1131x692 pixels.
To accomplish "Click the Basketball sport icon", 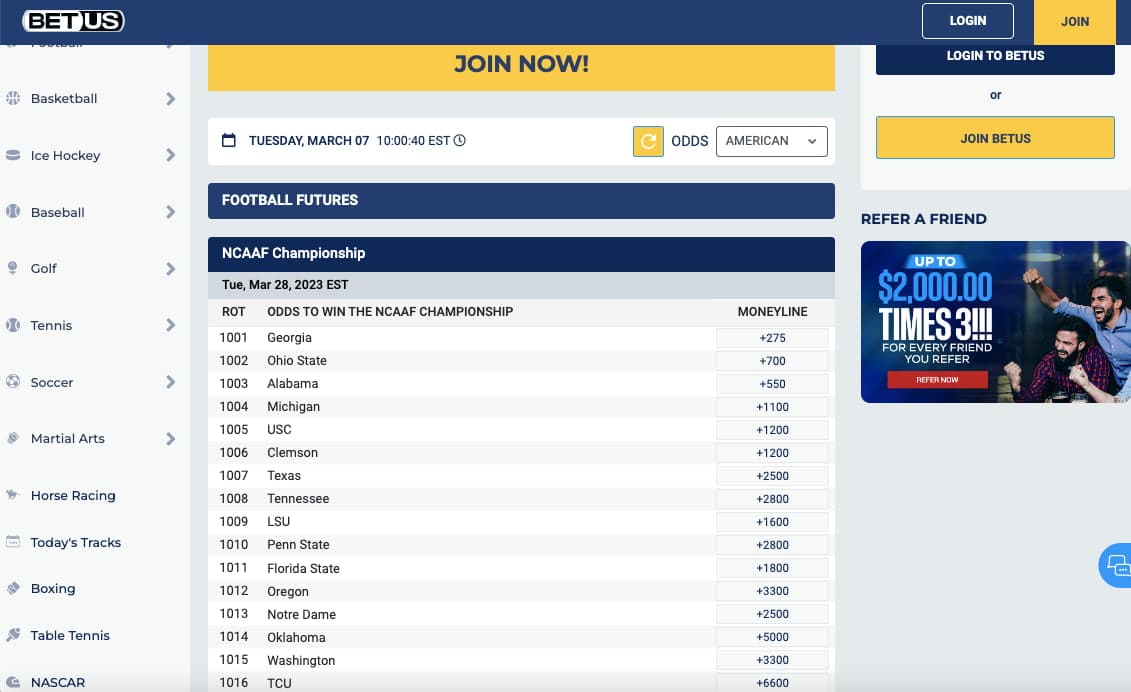I will 13,98.
